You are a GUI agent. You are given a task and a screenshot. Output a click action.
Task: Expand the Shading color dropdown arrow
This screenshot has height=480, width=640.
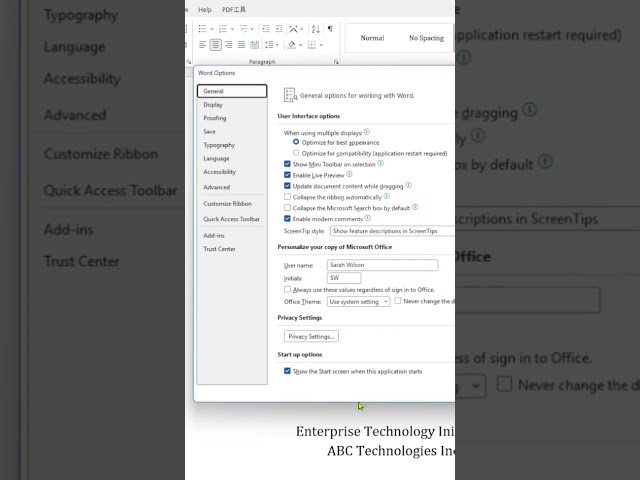[x=300, y=45]
